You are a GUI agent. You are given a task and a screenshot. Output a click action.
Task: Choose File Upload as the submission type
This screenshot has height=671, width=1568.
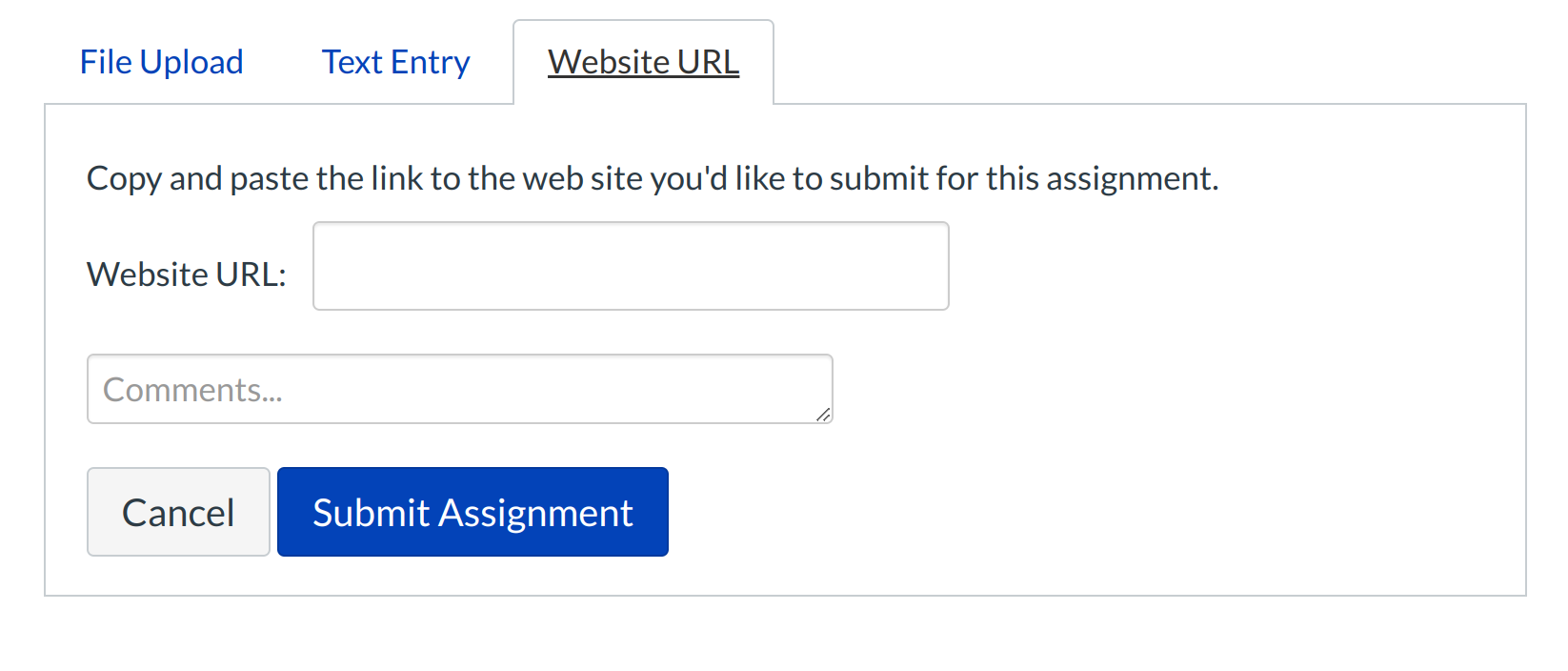(161, 62)
